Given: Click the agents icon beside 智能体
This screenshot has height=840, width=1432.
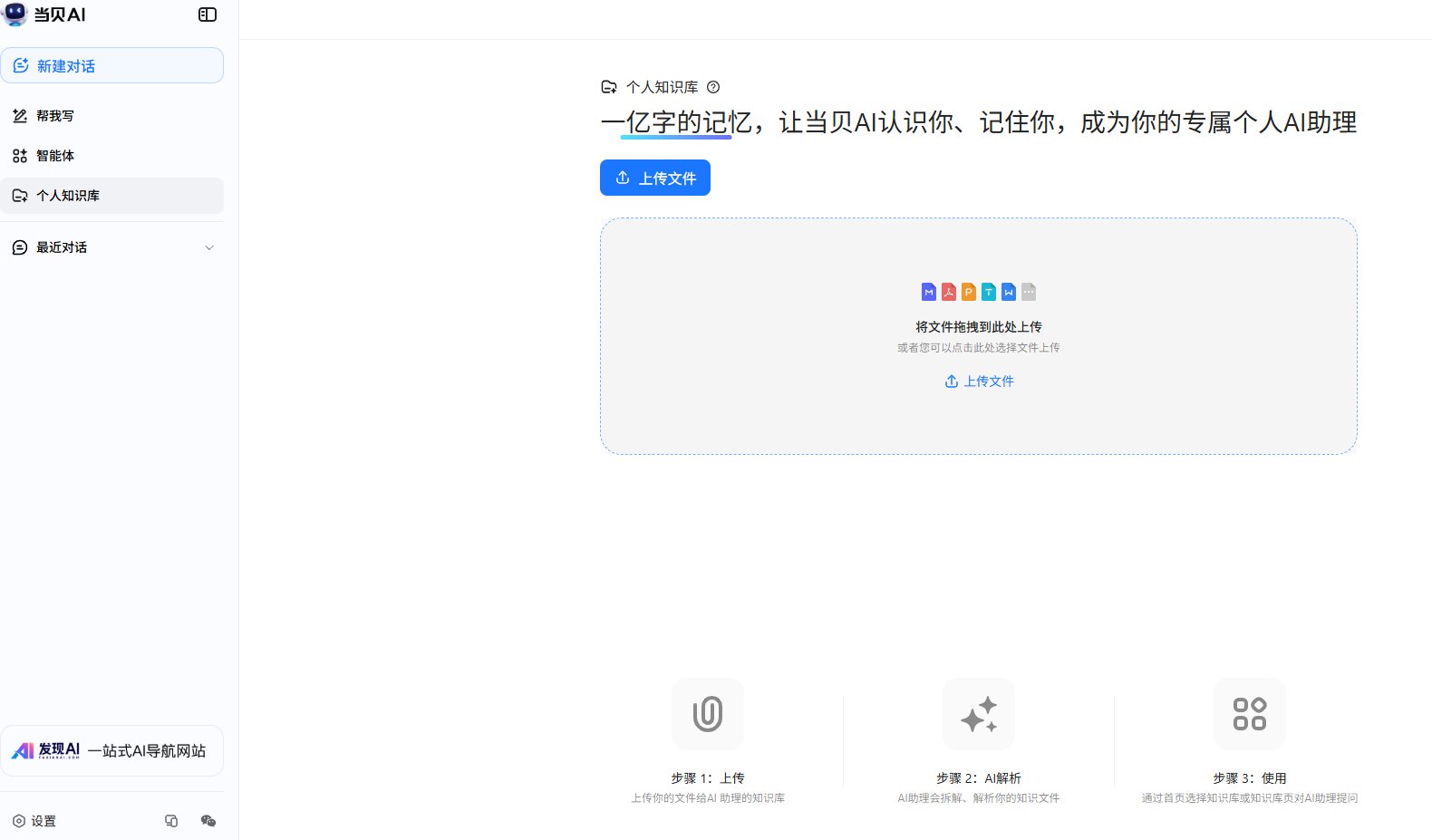Looking at the screenshot, I should [20, 156].
